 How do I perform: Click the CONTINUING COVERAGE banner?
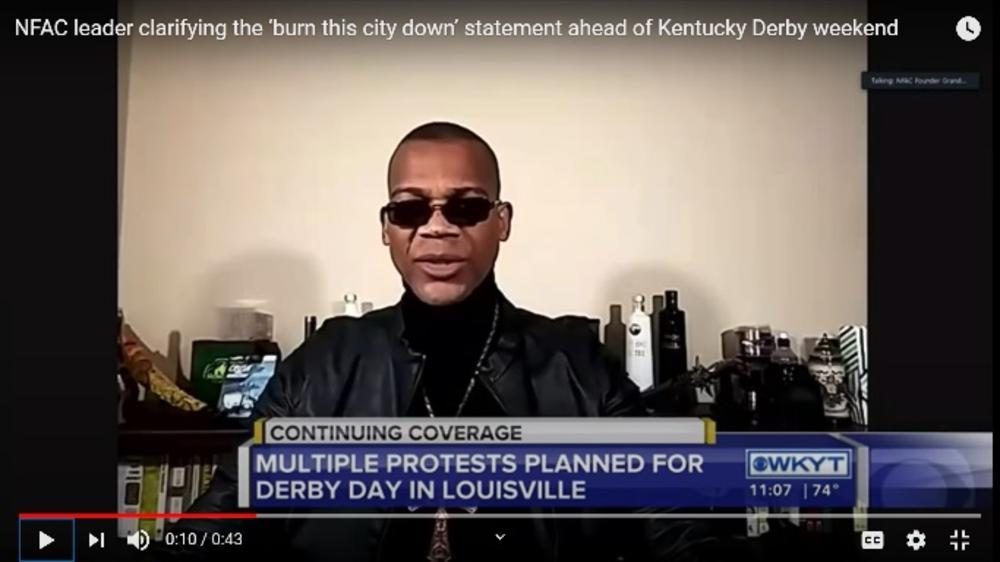pyautogui.click(x=485, y=433)
